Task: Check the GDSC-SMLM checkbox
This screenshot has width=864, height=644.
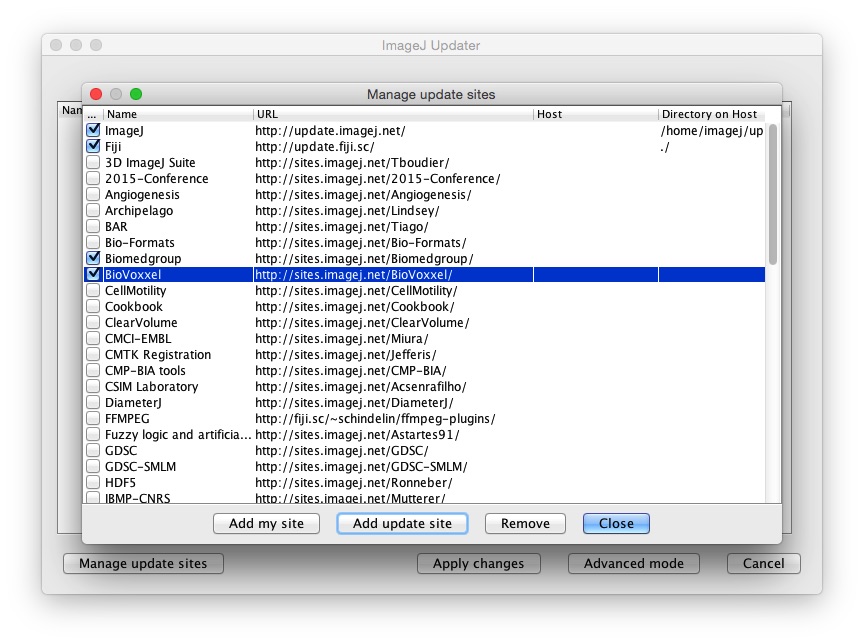Action: [93, 466]
